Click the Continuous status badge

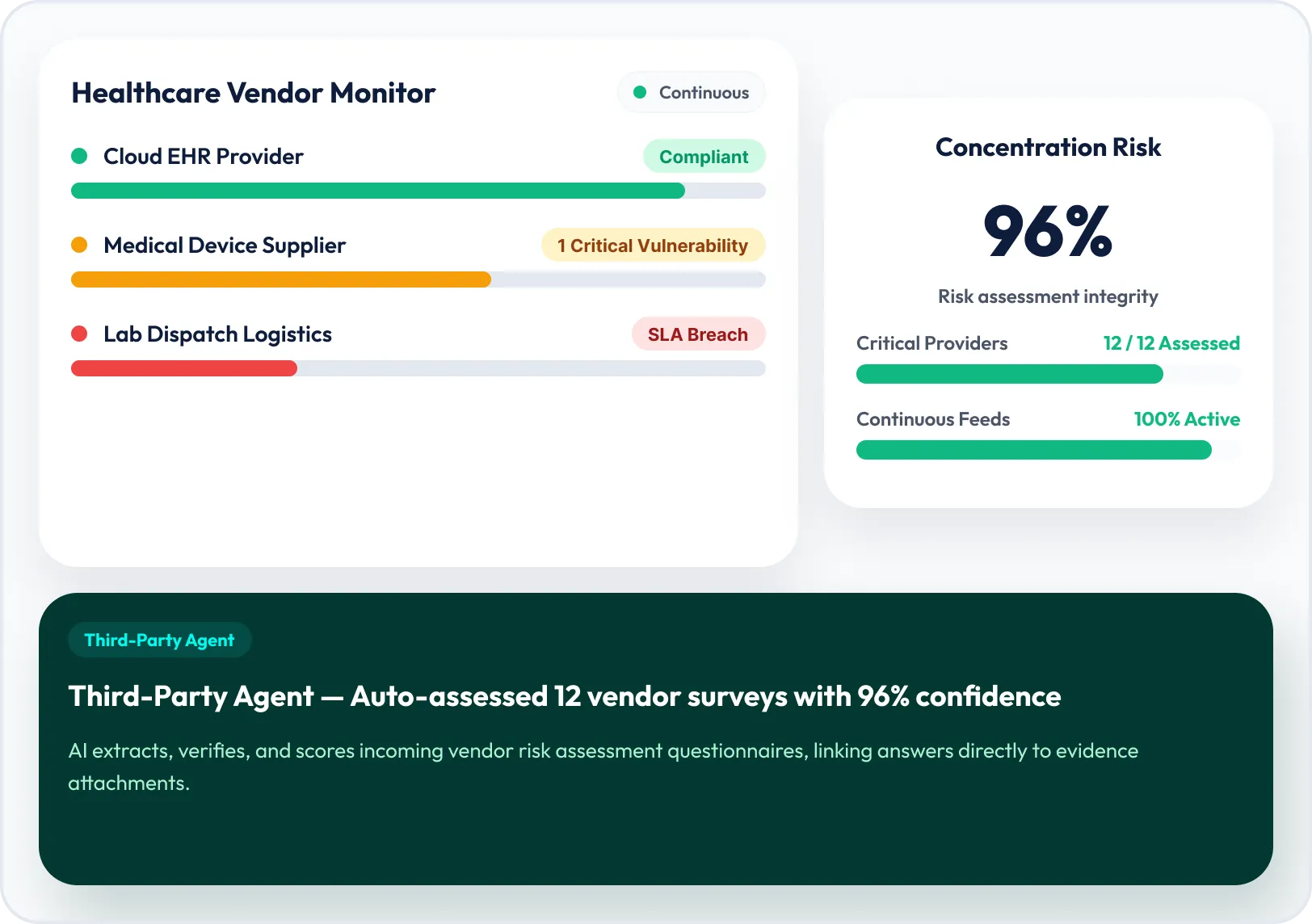tap(692, 92)
